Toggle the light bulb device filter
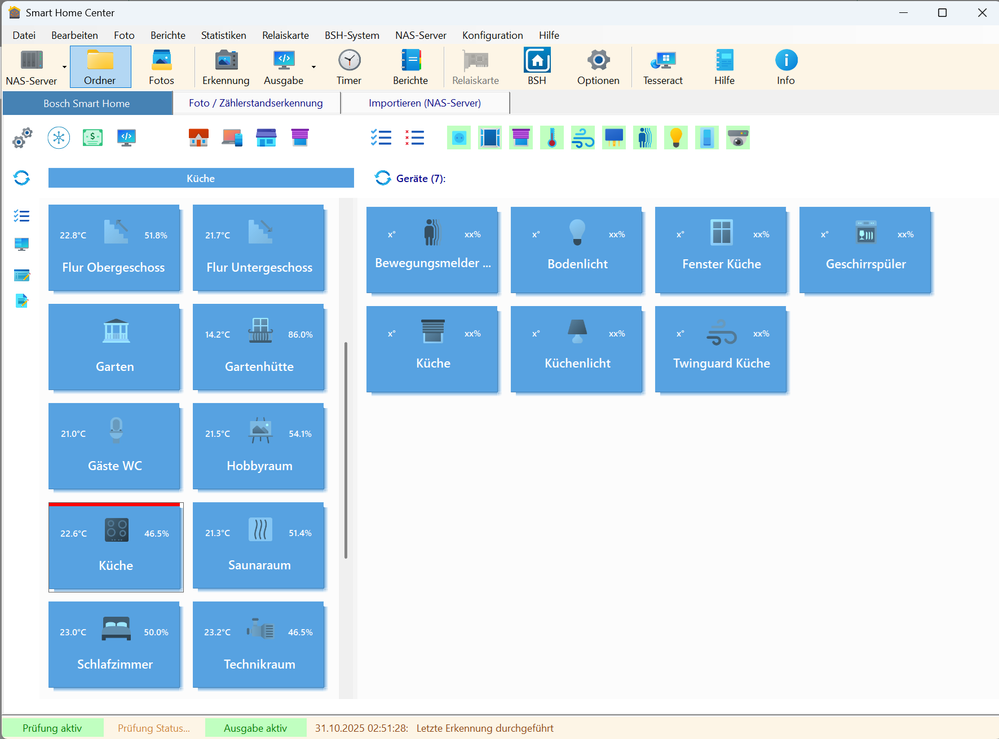999x739 pixels. point(676,138)
